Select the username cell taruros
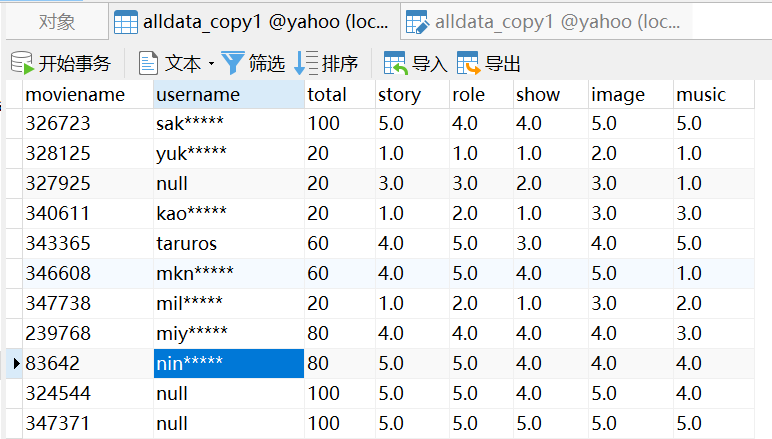Image resolution: width=772 pixels, height=439 pixels. coord(229,244)
